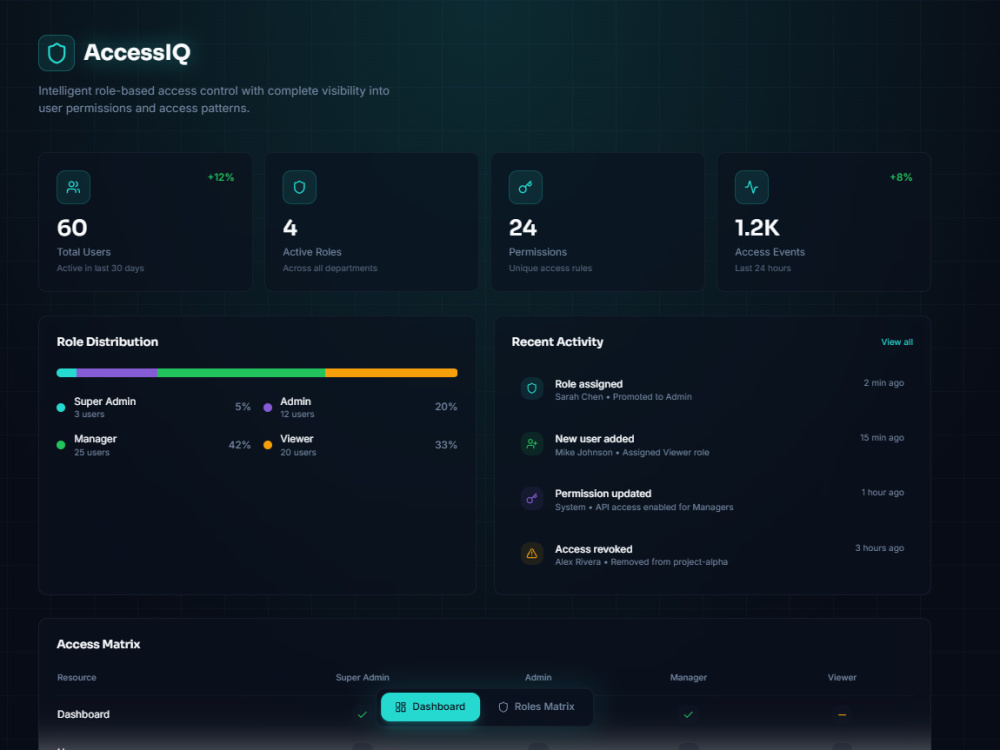
Task: Click the role distribution progress bar
Action: (257, 372)
